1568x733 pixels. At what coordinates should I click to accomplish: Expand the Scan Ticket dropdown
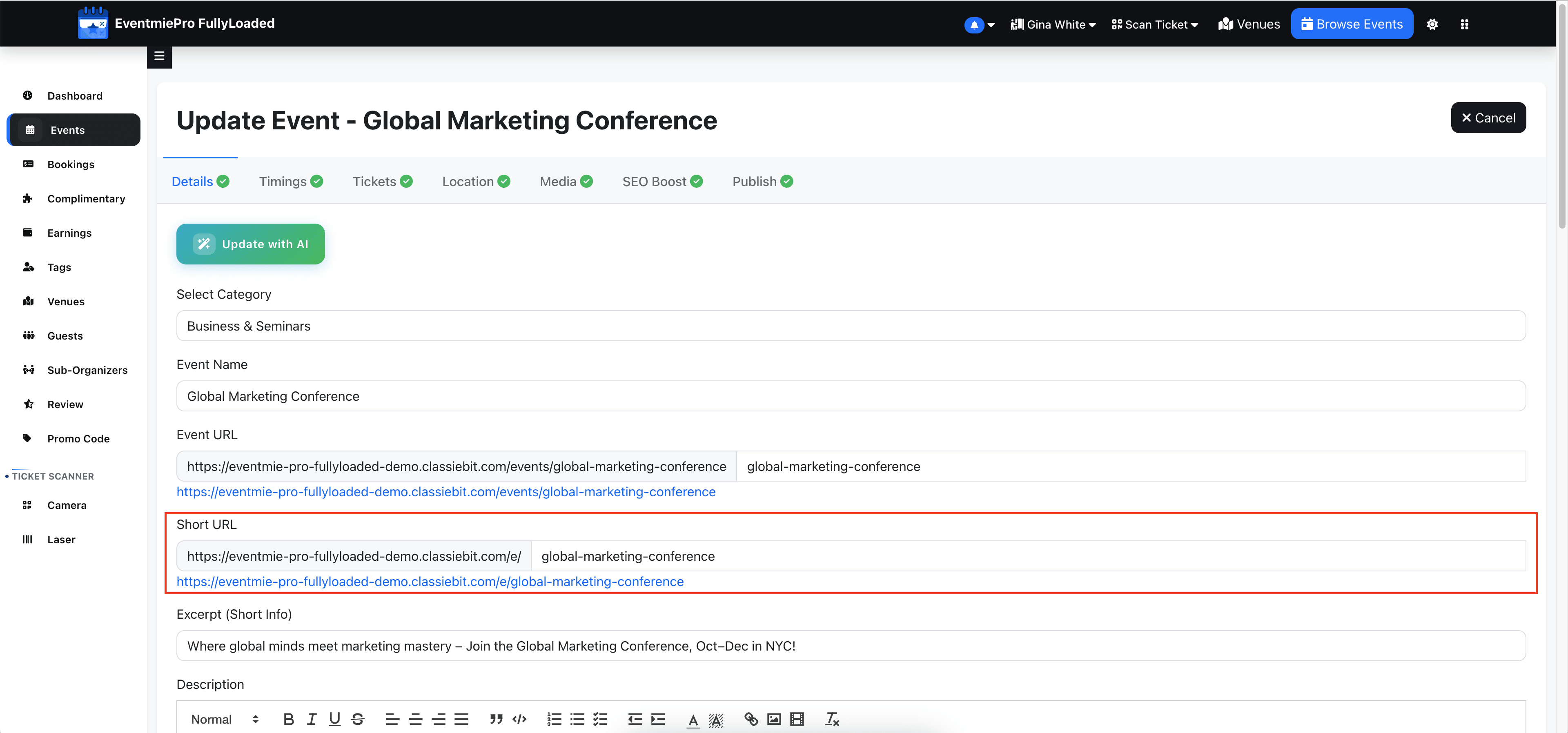pos(1155,24)
